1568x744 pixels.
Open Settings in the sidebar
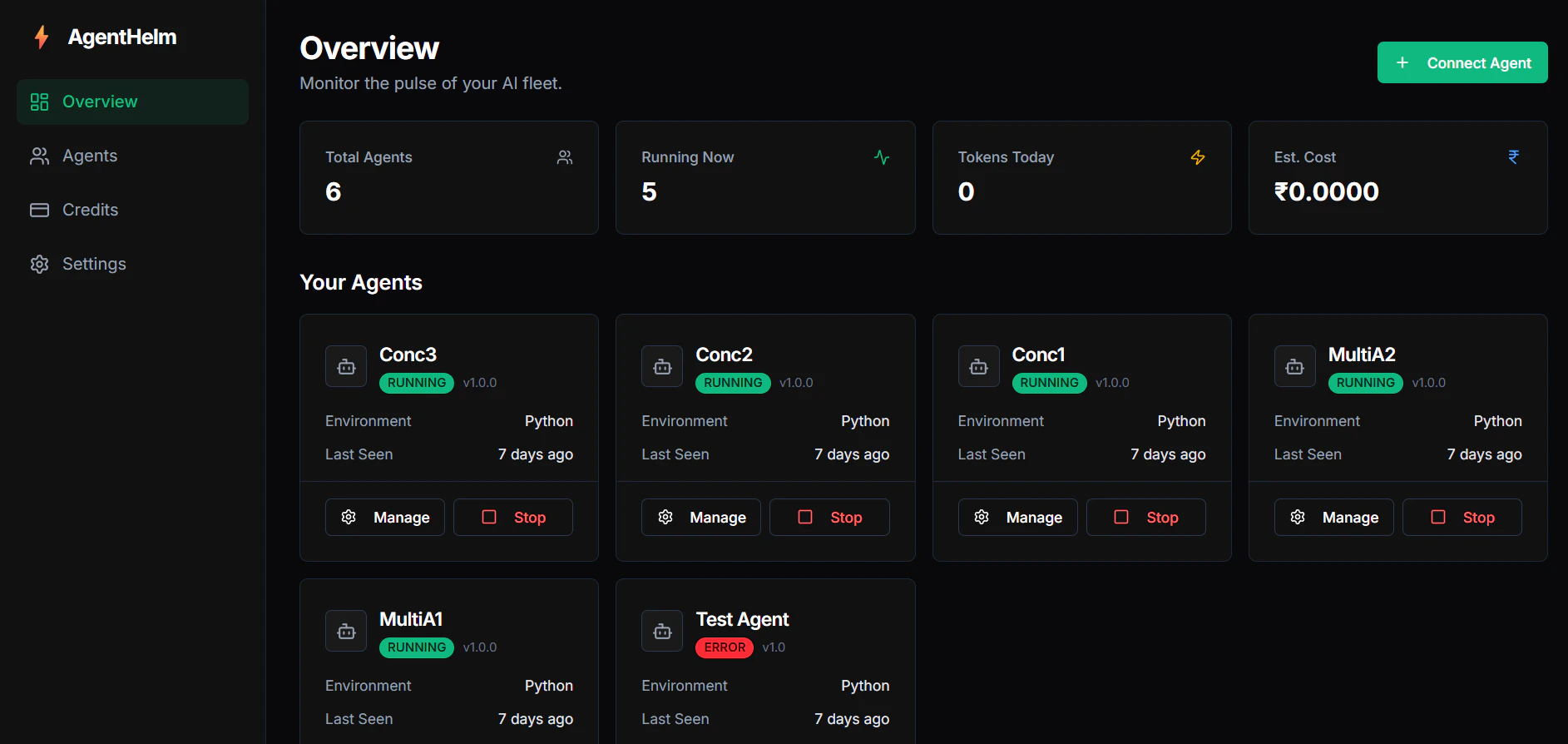point(132,264)
